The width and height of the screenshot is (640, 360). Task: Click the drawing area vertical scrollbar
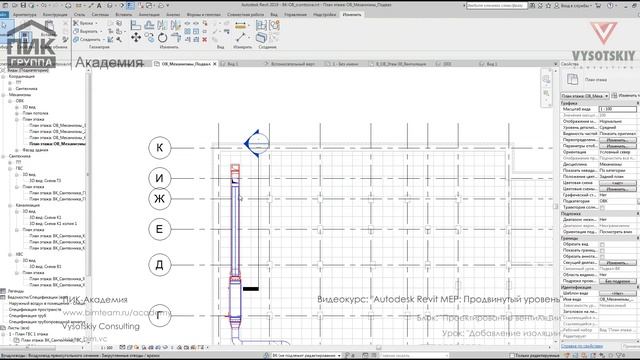click(x=555, y=207)
